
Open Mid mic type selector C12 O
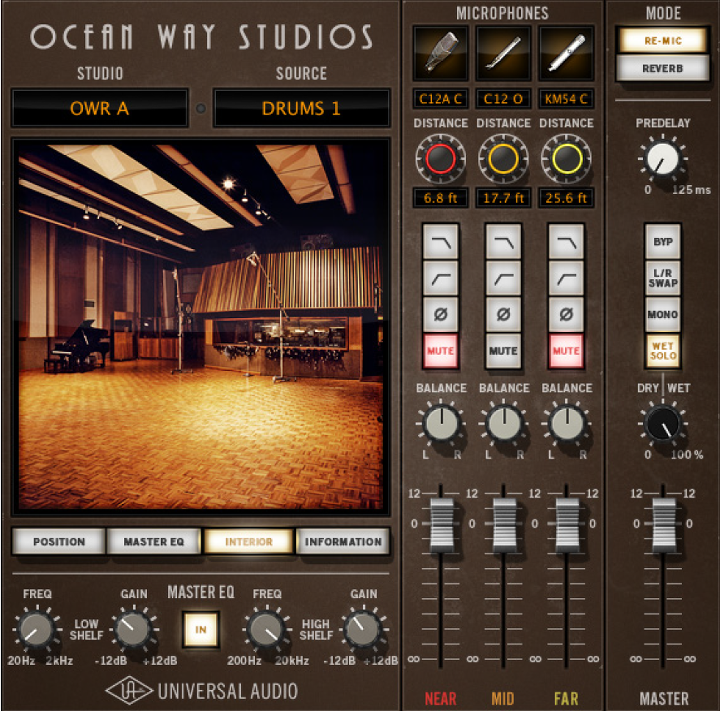coord(503,99)
